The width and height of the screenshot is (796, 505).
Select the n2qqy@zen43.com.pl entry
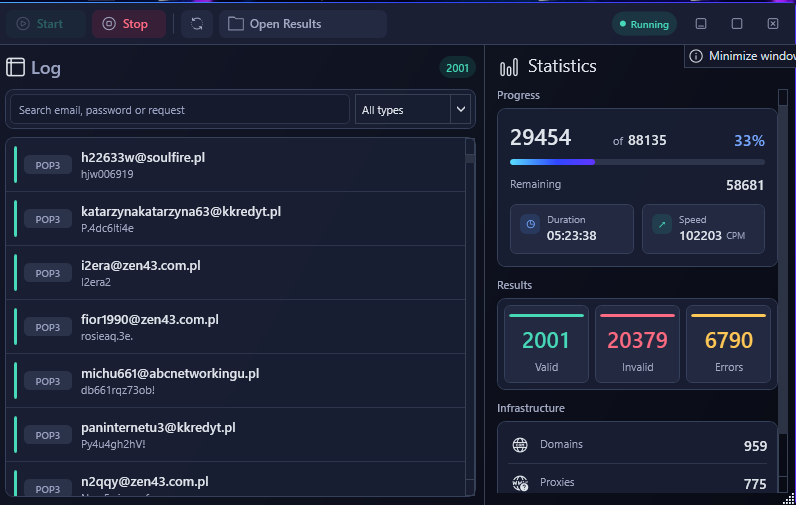coord(236,479)
